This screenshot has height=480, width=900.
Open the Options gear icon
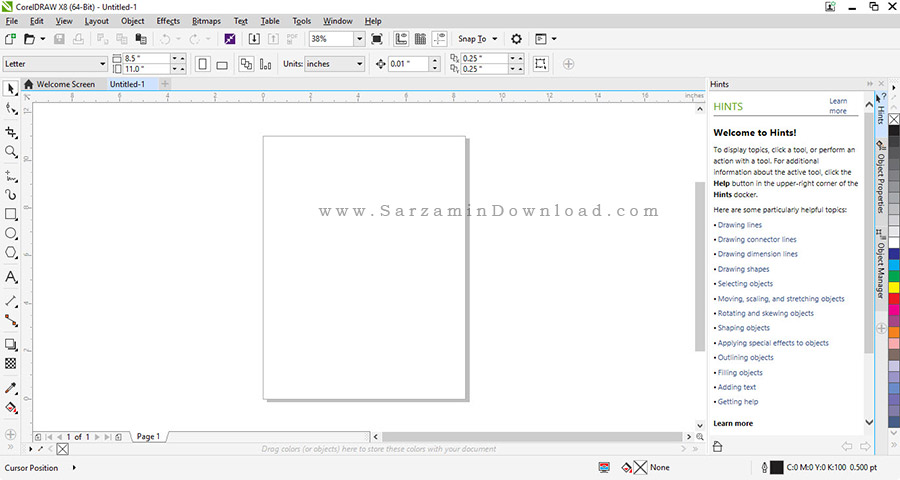coord(517,39)
